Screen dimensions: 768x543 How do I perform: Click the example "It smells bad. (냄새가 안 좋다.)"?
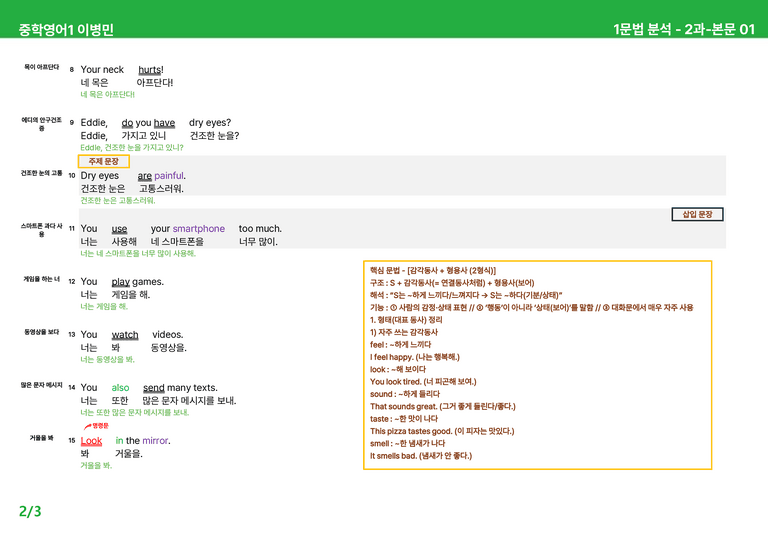click(x=421, y=456)
